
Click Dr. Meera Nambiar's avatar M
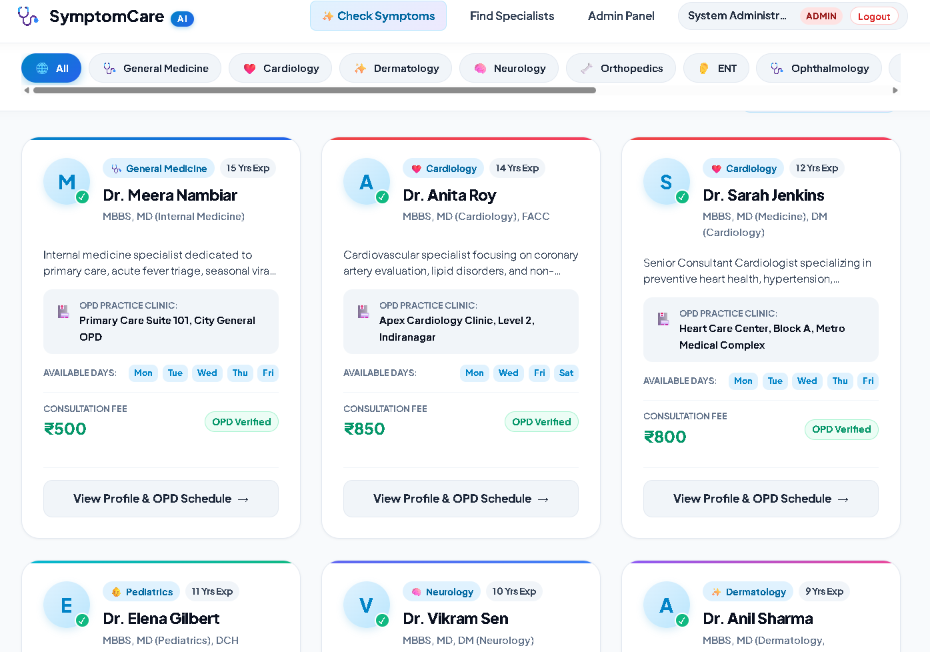66,182
